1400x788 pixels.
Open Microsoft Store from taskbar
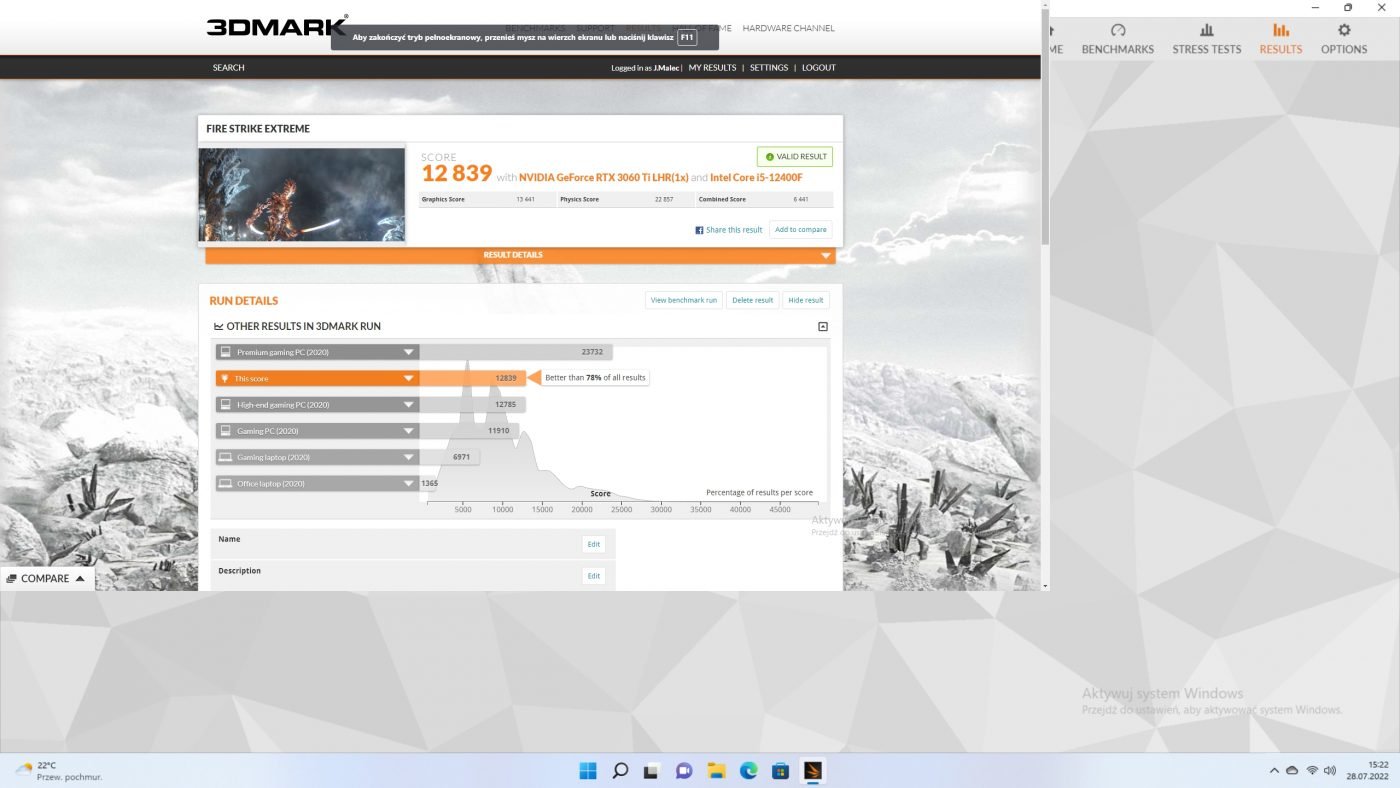click(x=780, y=771)
